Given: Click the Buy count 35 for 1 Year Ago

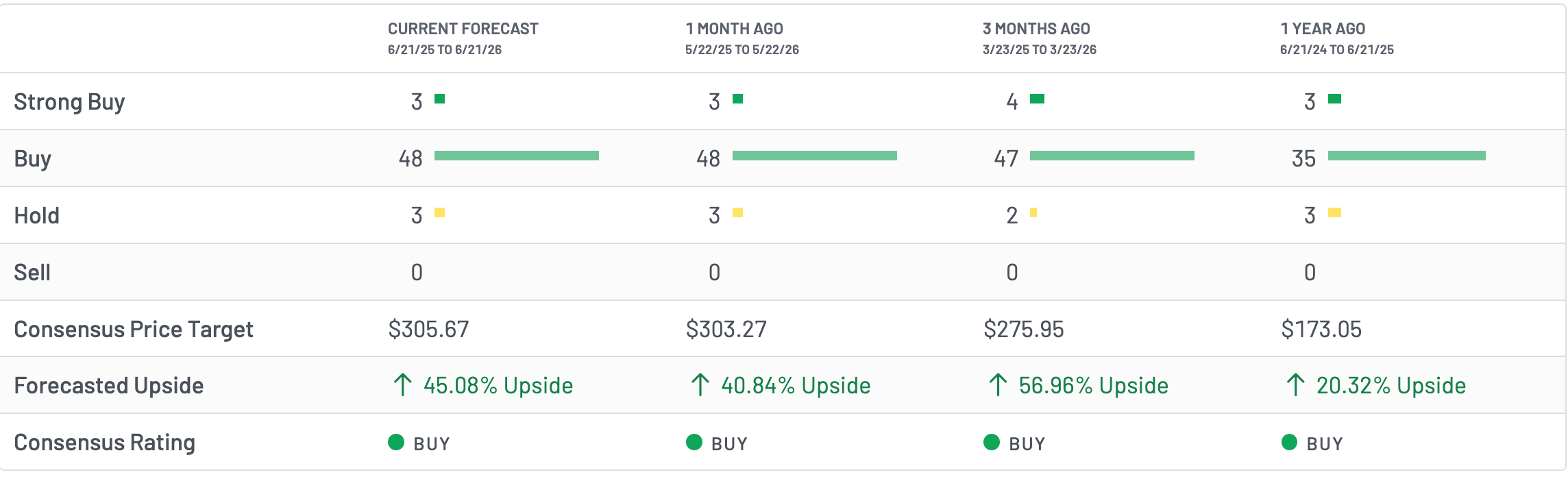Looking at the screenshot, I should (1303, 159).
